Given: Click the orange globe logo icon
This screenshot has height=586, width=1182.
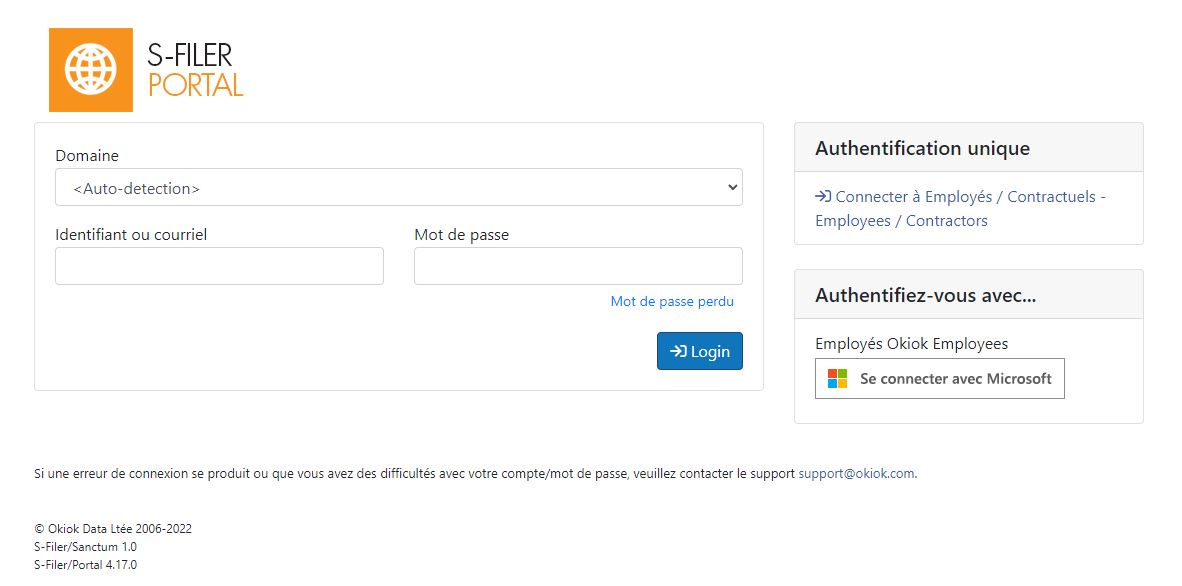Looking at the screenshot, I should [90, 69].
